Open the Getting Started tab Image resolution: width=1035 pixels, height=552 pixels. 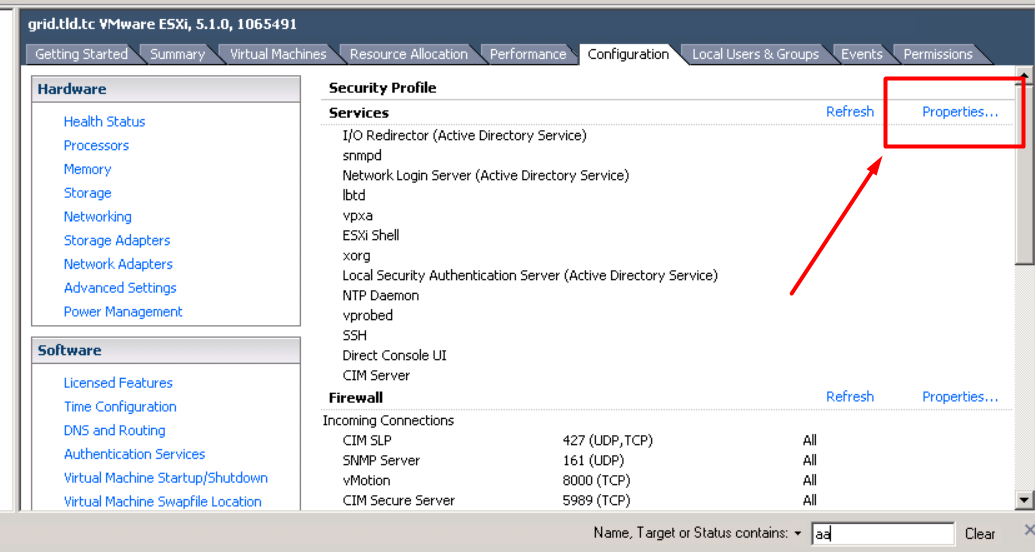point(81,54)
